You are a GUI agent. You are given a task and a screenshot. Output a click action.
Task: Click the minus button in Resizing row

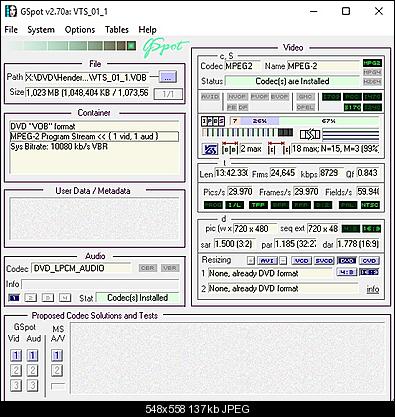[283, 261]
